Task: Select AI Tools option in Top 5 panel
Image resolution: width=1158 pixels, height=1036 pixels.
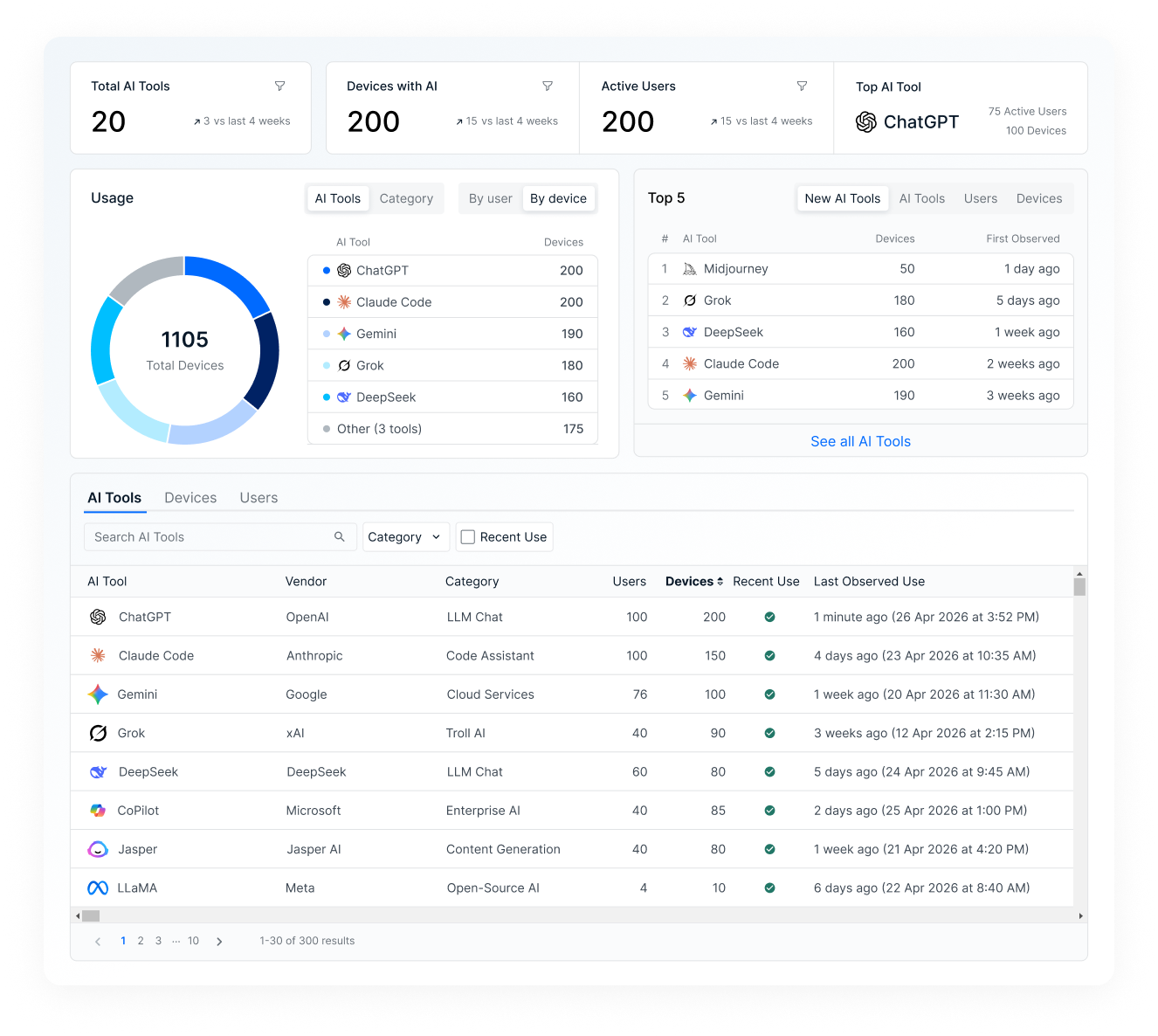Action: [922, 198]
